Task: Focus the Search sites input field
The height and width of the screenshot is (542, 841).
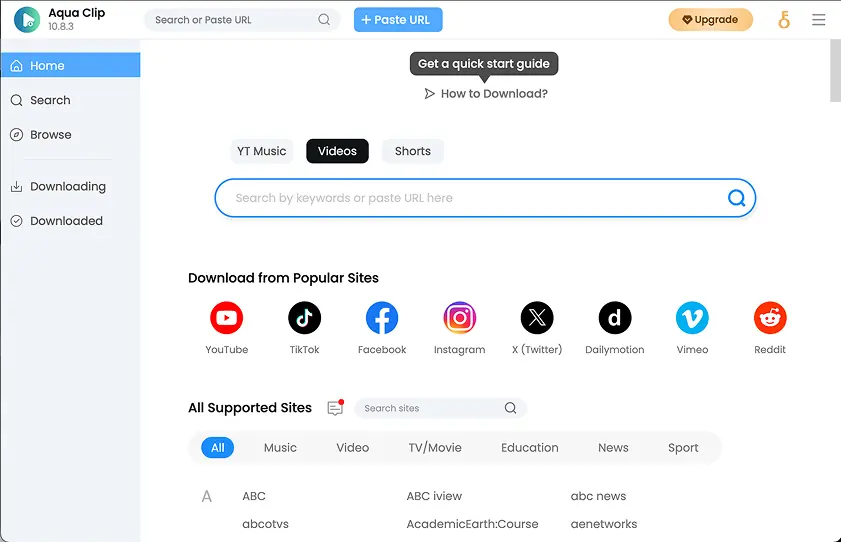Action: tap(440, 408)
